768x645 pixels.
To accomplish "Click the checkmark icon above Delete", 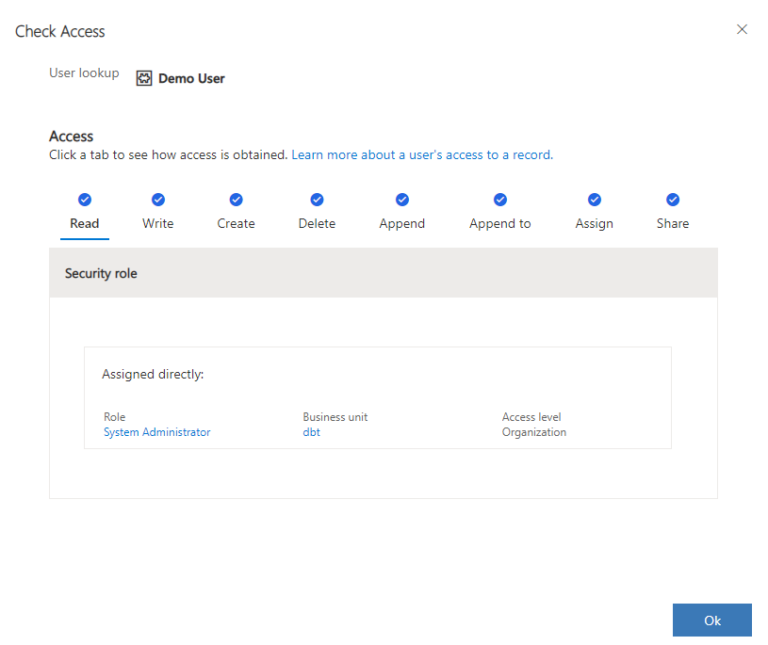I will click(x=317, y=200).
